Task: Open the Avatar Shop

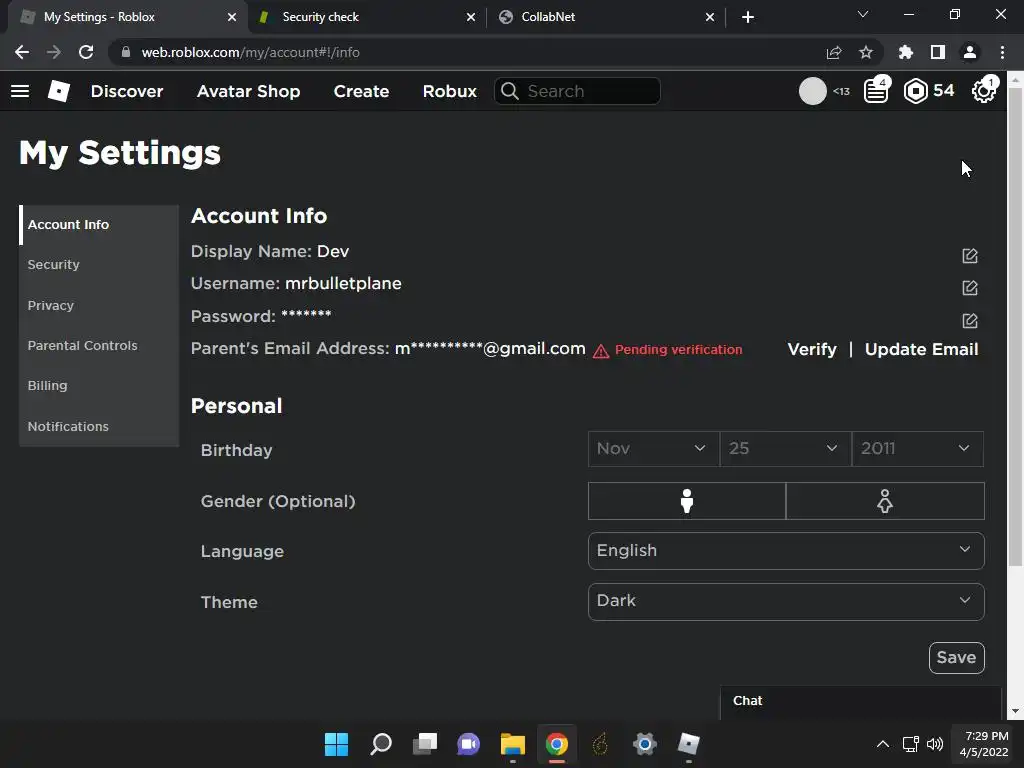Action: coord(248,91)
